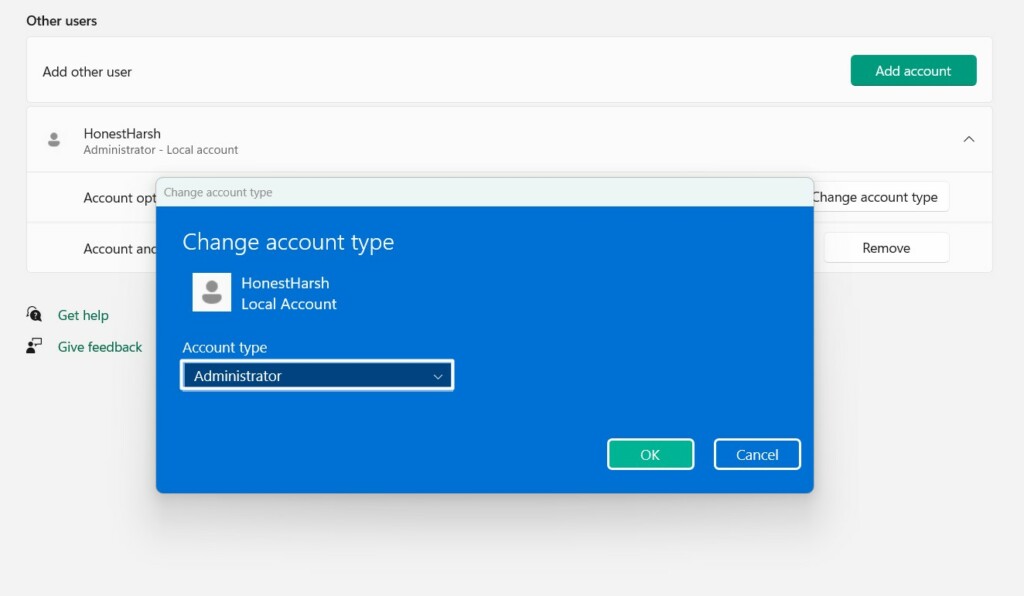This screenshot has width=1024, height=596.
Task: Select the Add other user row label
Action: pyautogui.click(x=87, y=72)
